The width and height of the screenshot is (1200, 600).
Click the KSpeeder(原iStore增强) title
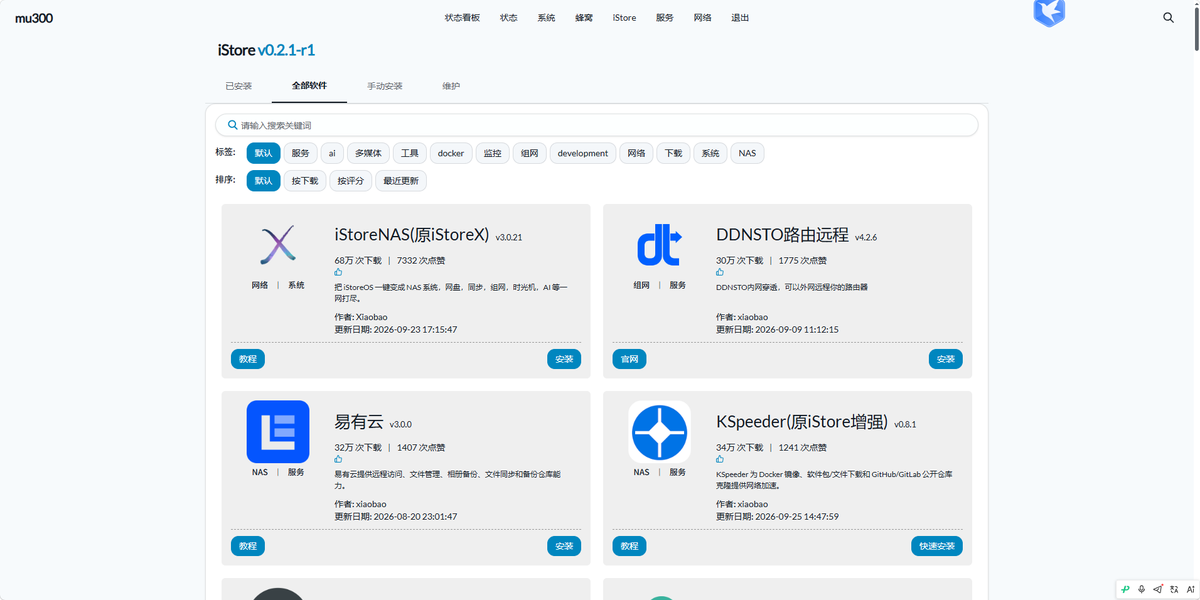tap(802, 422)
